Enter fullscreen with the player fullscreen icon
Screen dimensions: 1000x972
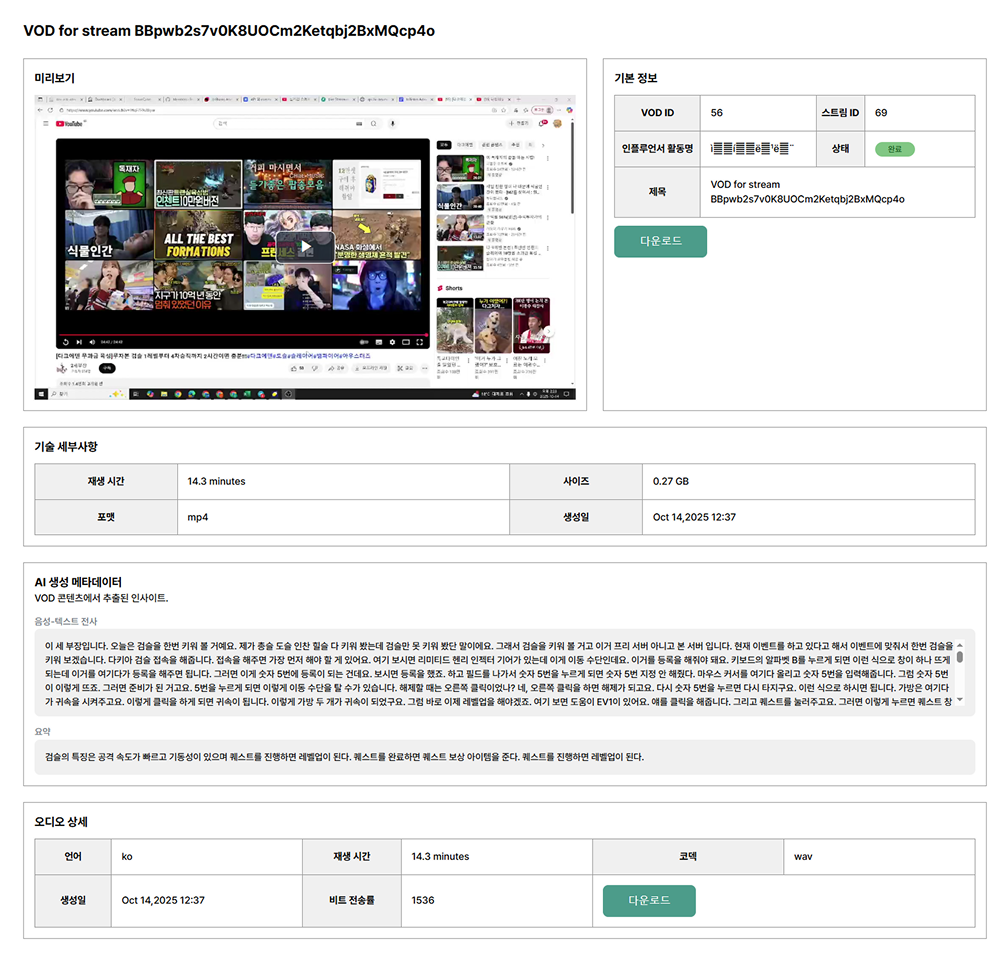pos(421,342)
